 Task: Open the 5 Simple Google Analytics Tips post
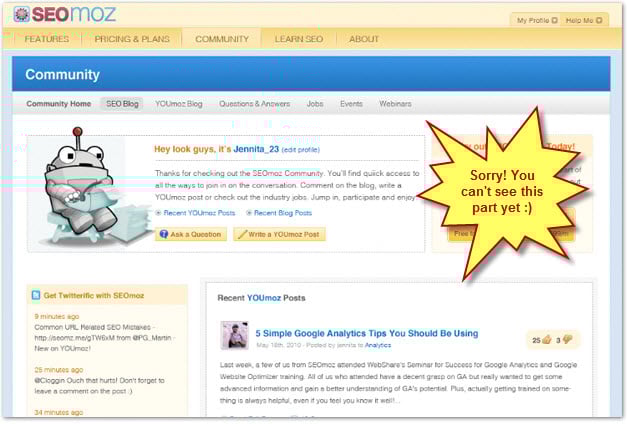click(x=366, y=333)
